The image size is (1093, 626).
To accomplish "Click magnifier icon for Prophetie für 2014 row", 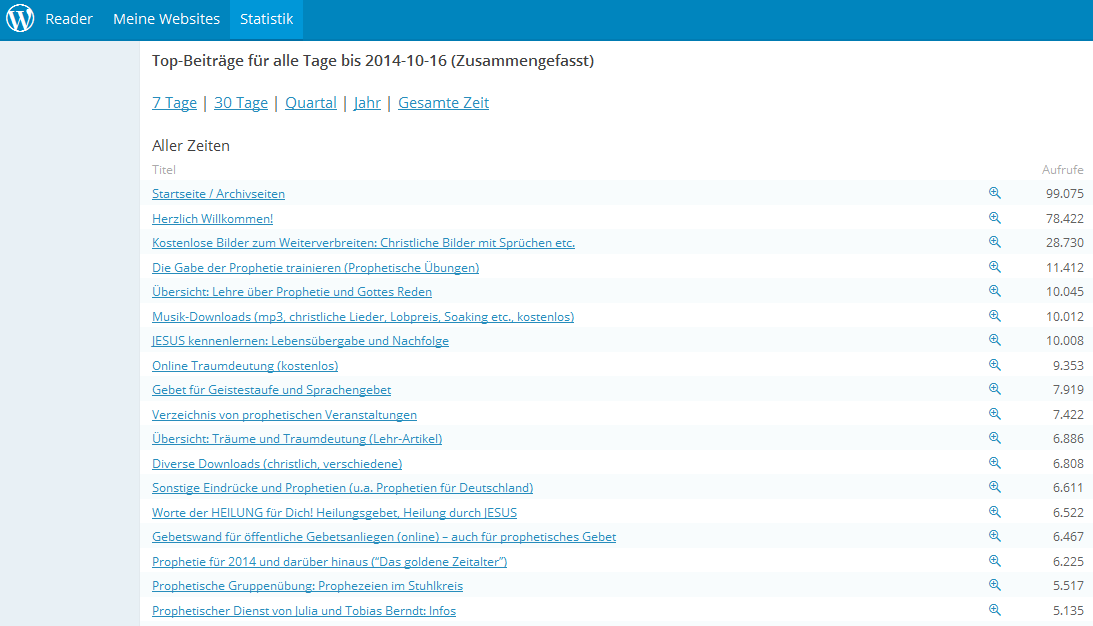I will pyautogui.click(x=995, y=561).
